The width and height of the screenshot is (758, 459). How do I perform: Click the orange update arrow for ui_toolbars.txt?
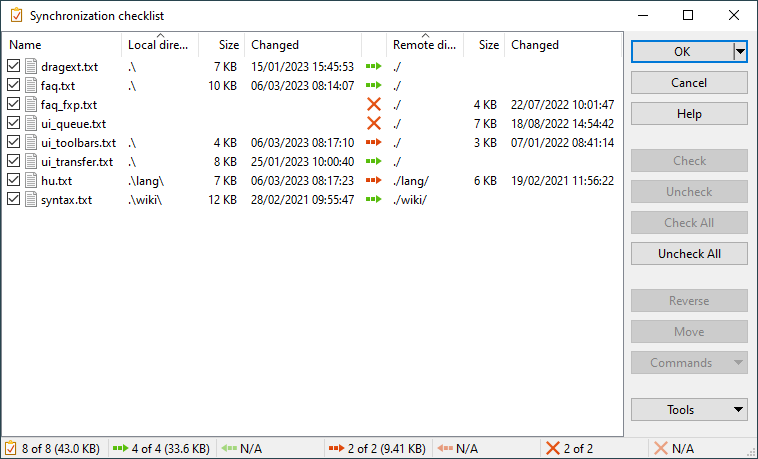pyautogui.click(x=374, y=143)
